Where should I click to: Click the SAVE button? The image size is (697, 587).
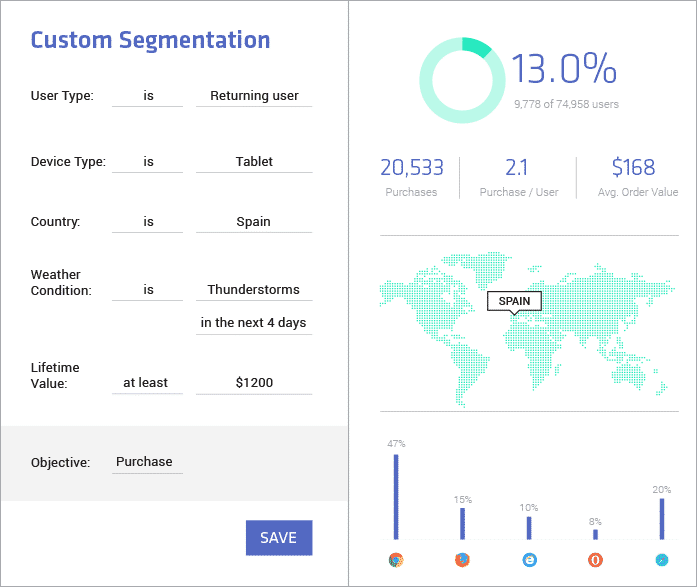[x=278, y=538]
